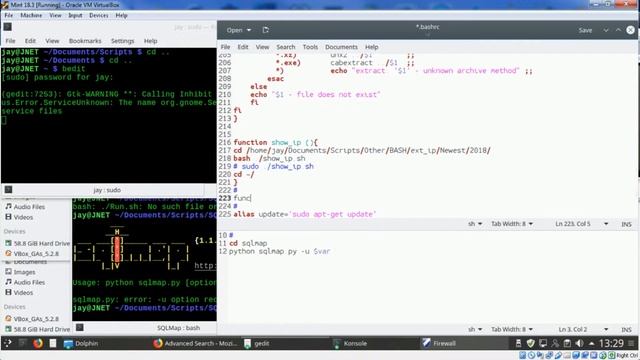Open the gedit Help menu
The image size is (640, 360).
coord(371,47)
